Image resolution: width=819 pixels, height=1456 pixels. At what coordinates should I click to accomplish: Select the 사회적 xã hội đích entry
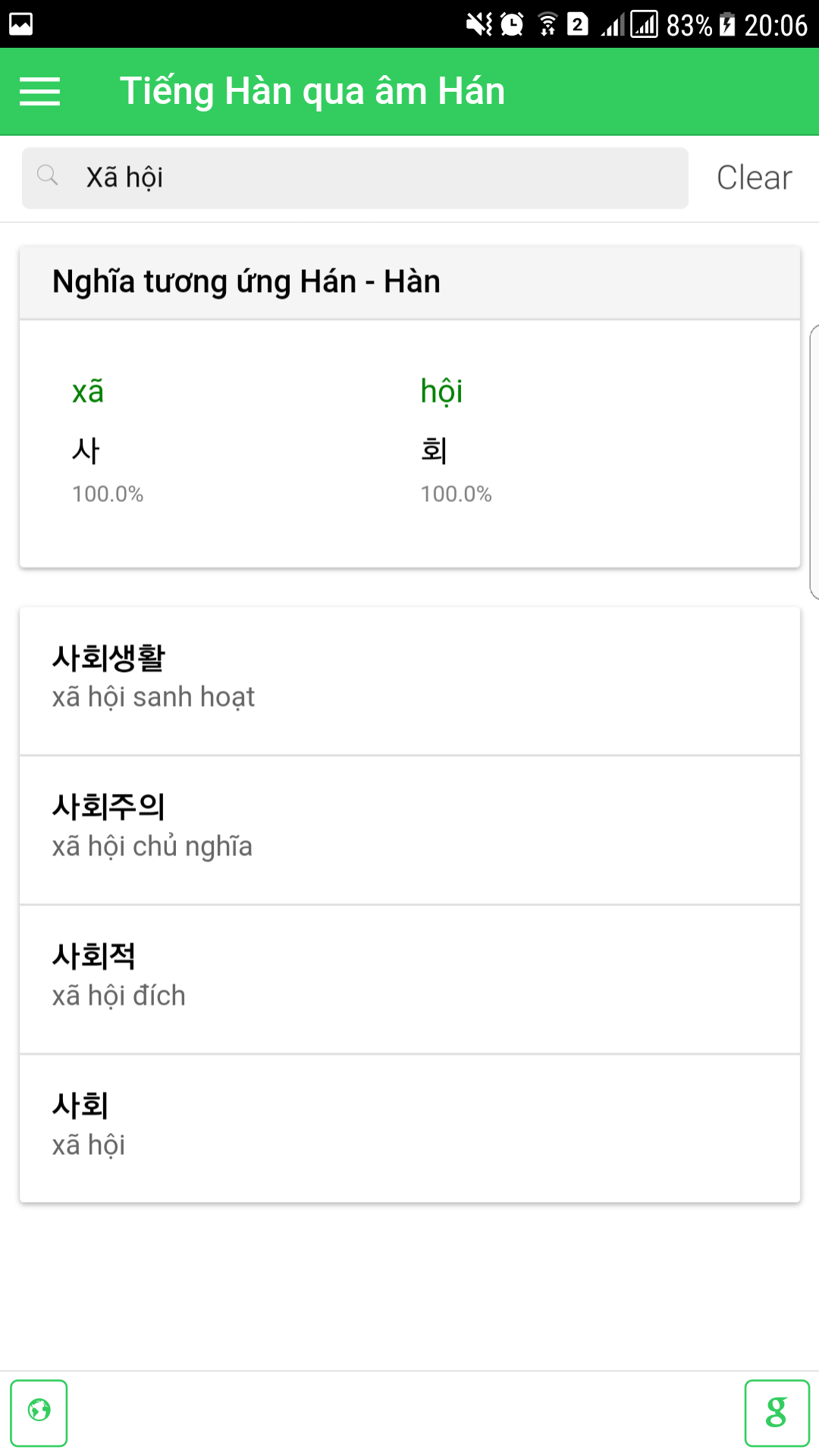(x=409, y=979)
